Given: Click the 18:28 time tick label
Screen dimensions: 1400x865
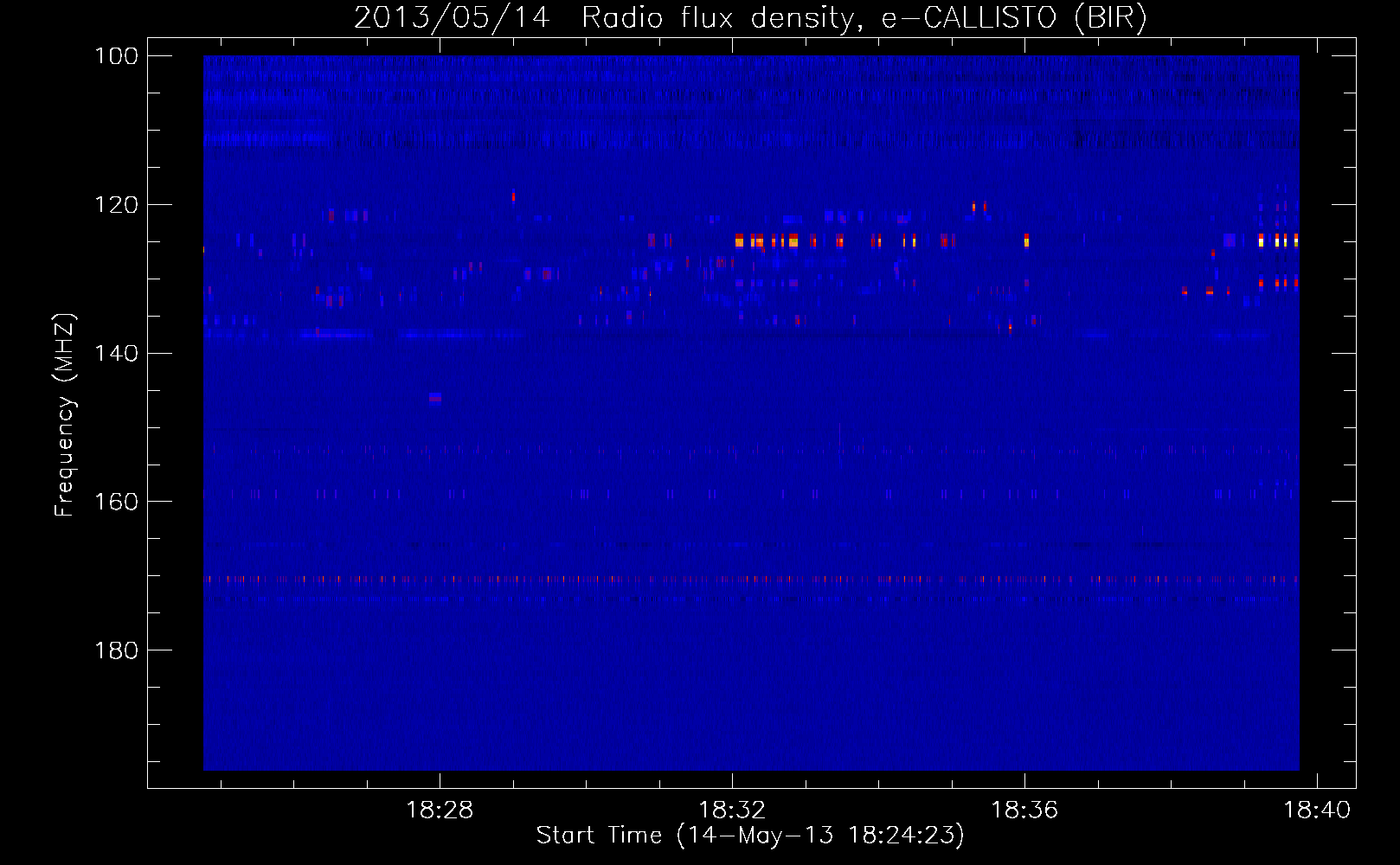Looking at the screenshot, I should pos(440,811).
